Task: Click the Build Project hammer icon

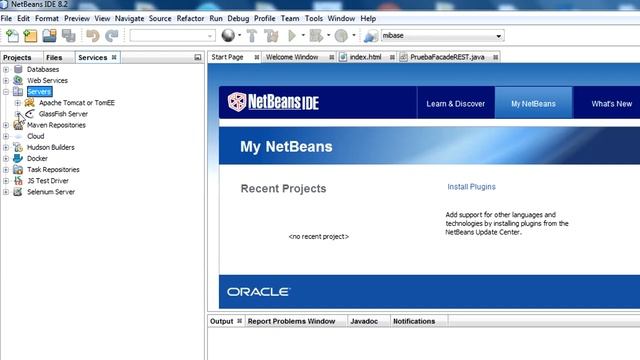Action: pos(252,36)
